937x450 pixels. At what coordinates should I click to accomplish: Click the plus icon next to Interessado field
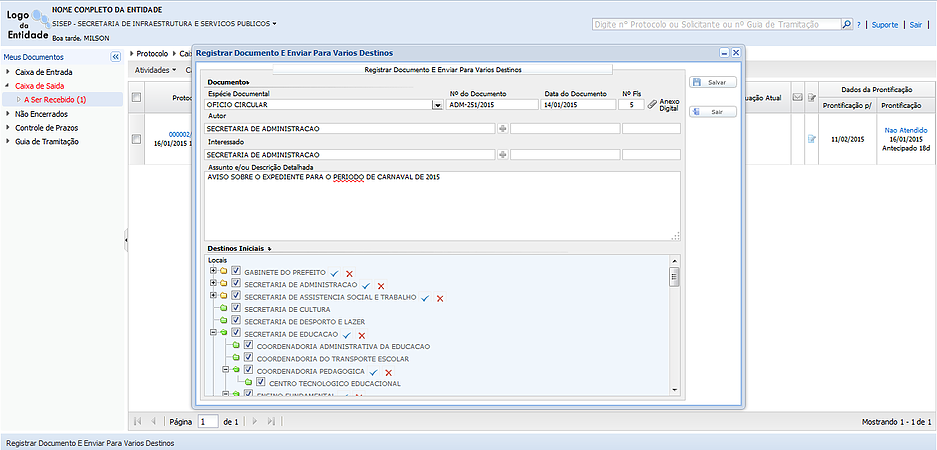click(503, 155)
